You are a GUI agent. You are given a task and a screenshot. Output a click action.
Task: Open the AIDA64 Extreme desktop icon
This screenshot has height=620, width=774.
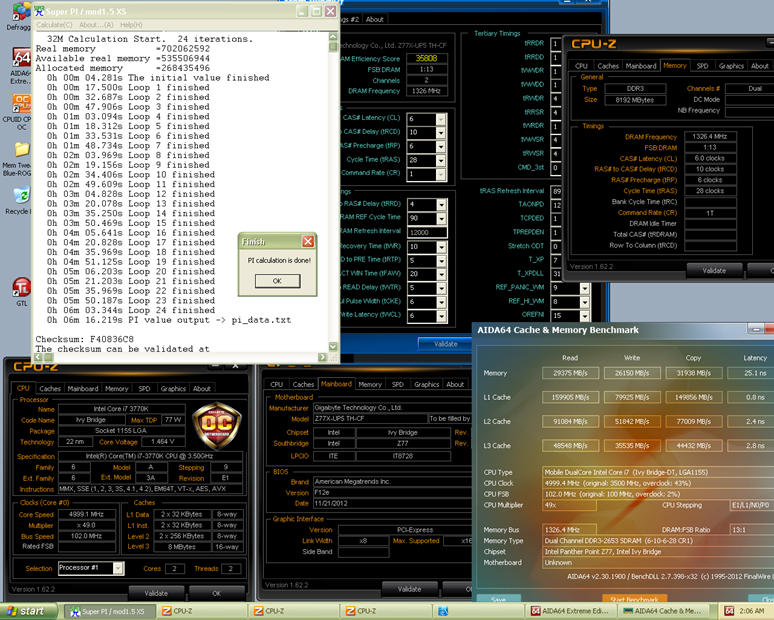(19, 56)
